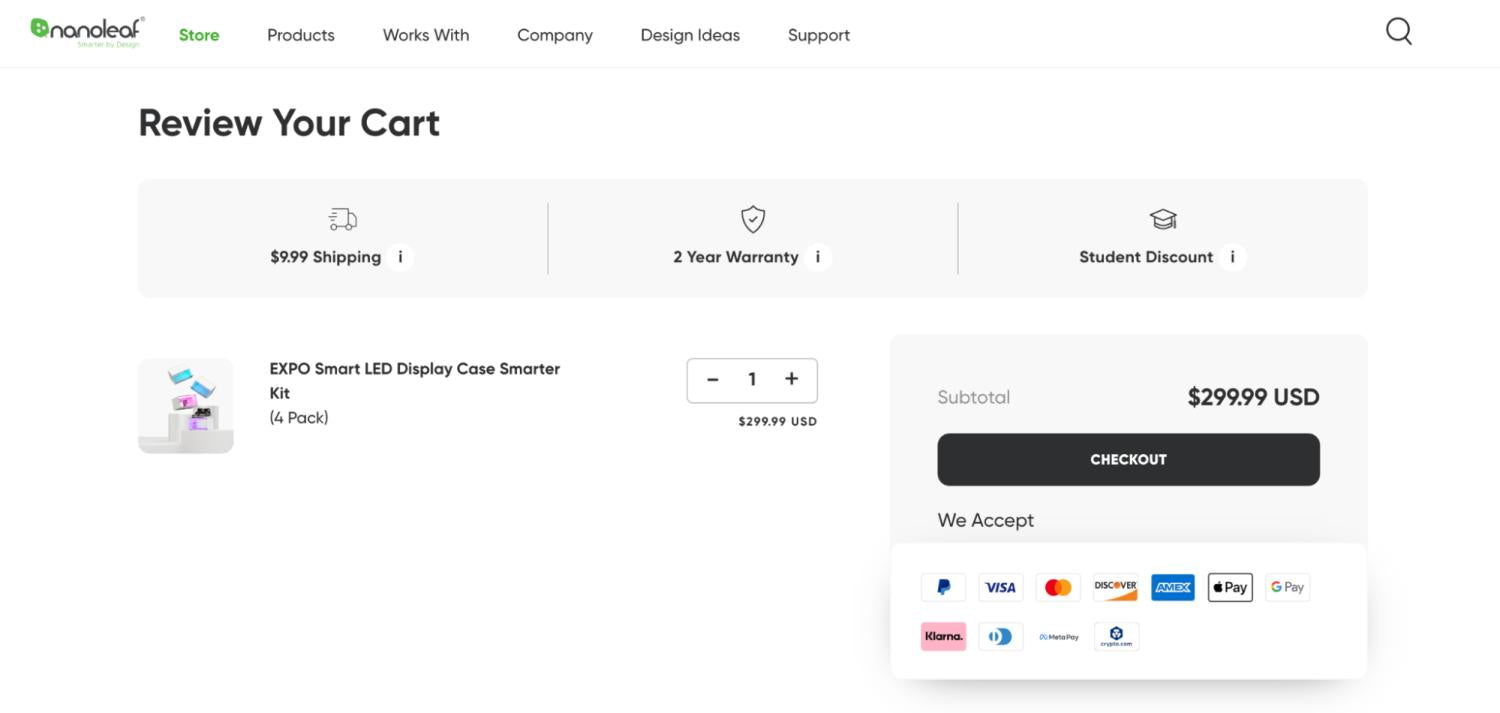The height and width of the screenshot is (713, 1500).
Task: Click the Google Pay icon
Action: pyautogui.click(x=1287, y=588)
